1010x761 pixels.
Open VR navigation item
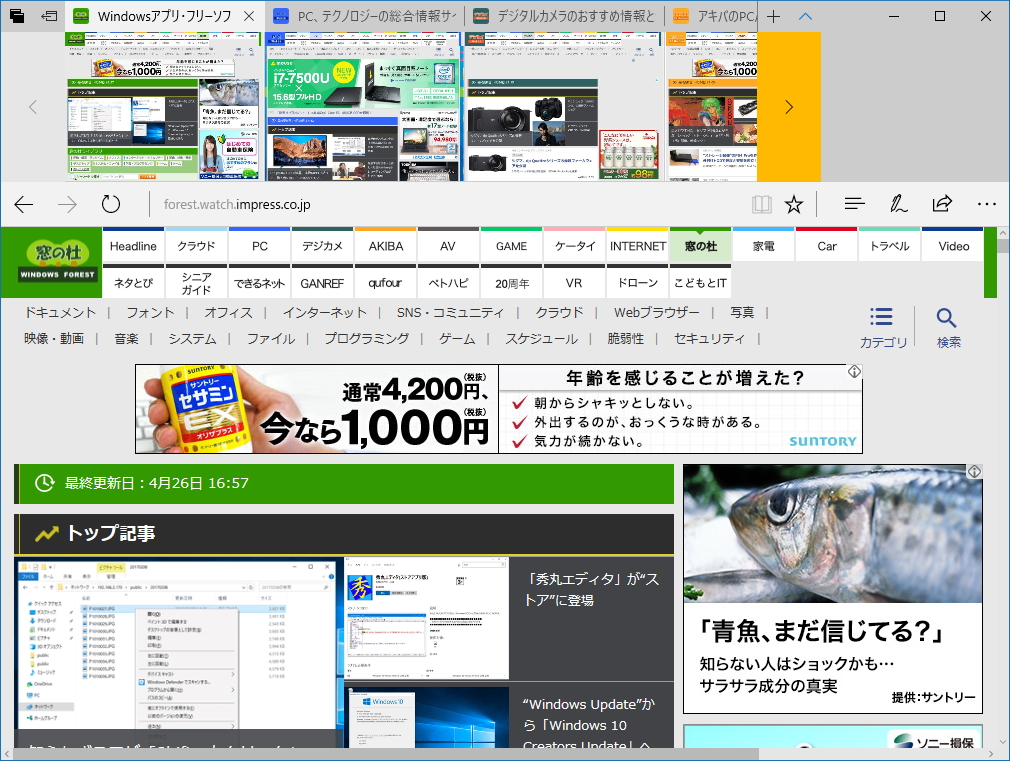click(x=575, y=284)
